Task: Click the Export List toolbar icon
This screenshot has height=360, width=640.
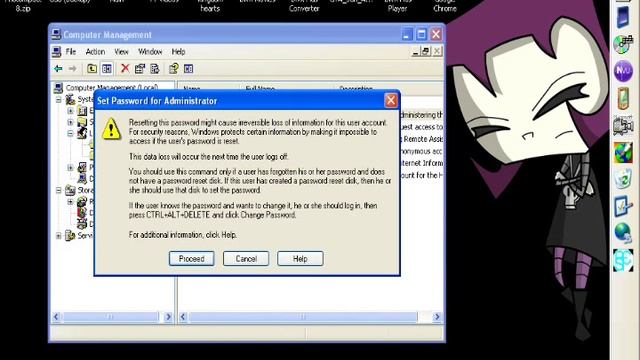Action: click(154, 69)
